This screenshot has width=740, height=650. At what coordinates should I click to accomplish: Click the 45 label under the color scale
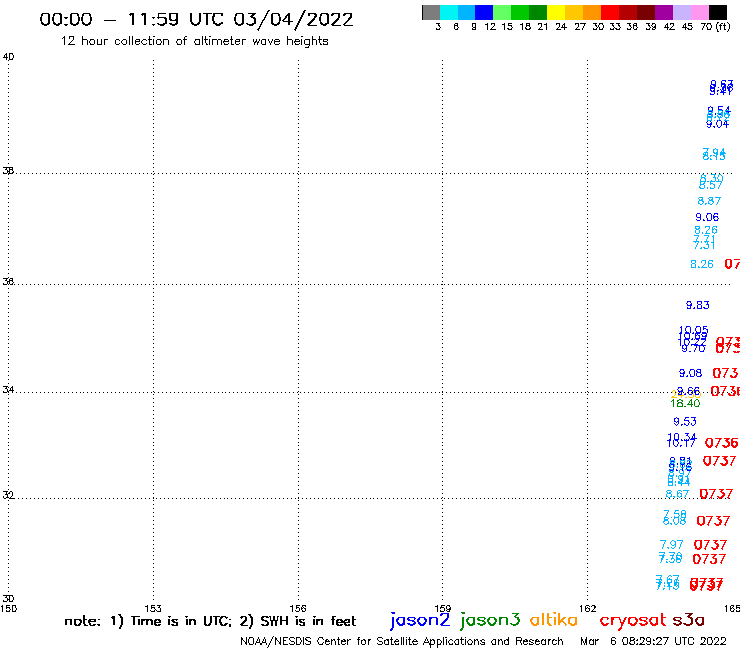pos(687,27)
